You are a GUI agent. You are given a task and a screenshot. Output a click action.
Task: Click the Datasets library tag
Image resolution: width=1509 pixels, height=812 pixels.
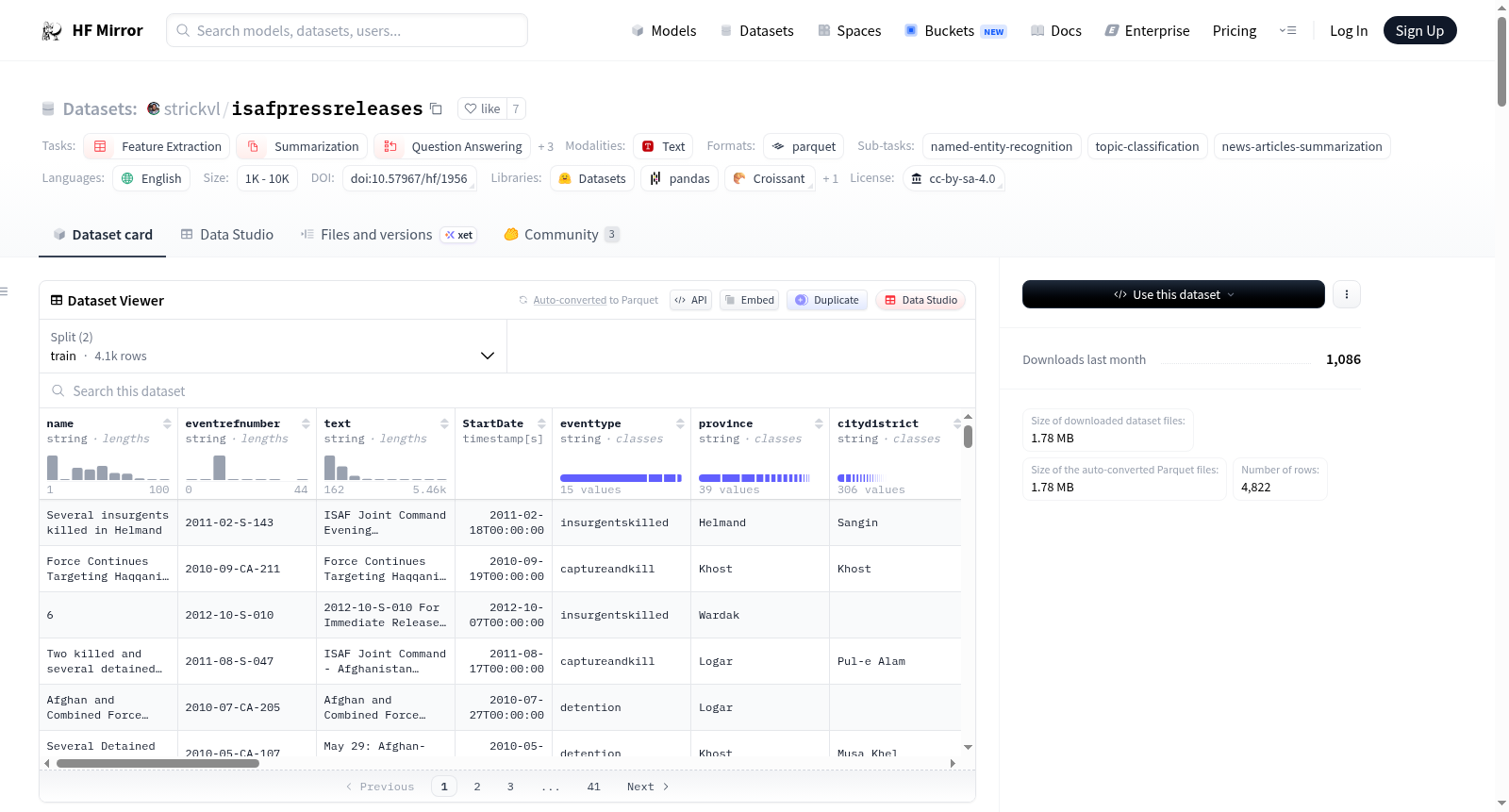(x=591, y=178)
